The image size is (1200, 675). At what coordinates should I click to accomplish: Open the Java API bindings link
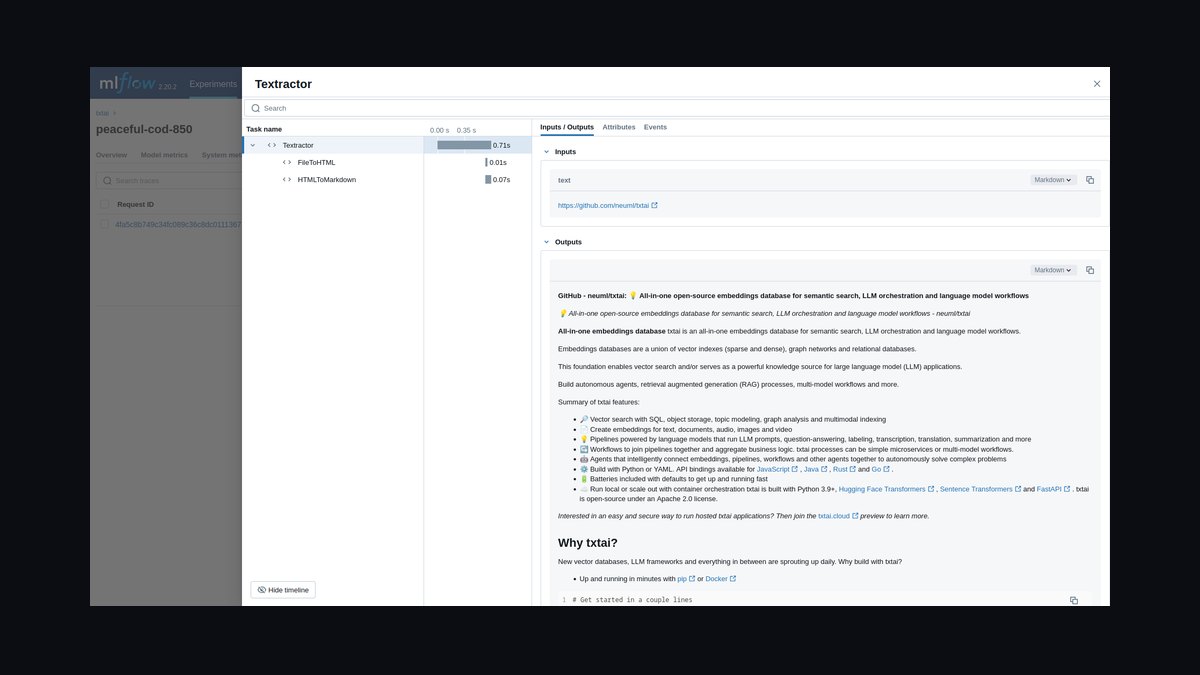(815, 469)
